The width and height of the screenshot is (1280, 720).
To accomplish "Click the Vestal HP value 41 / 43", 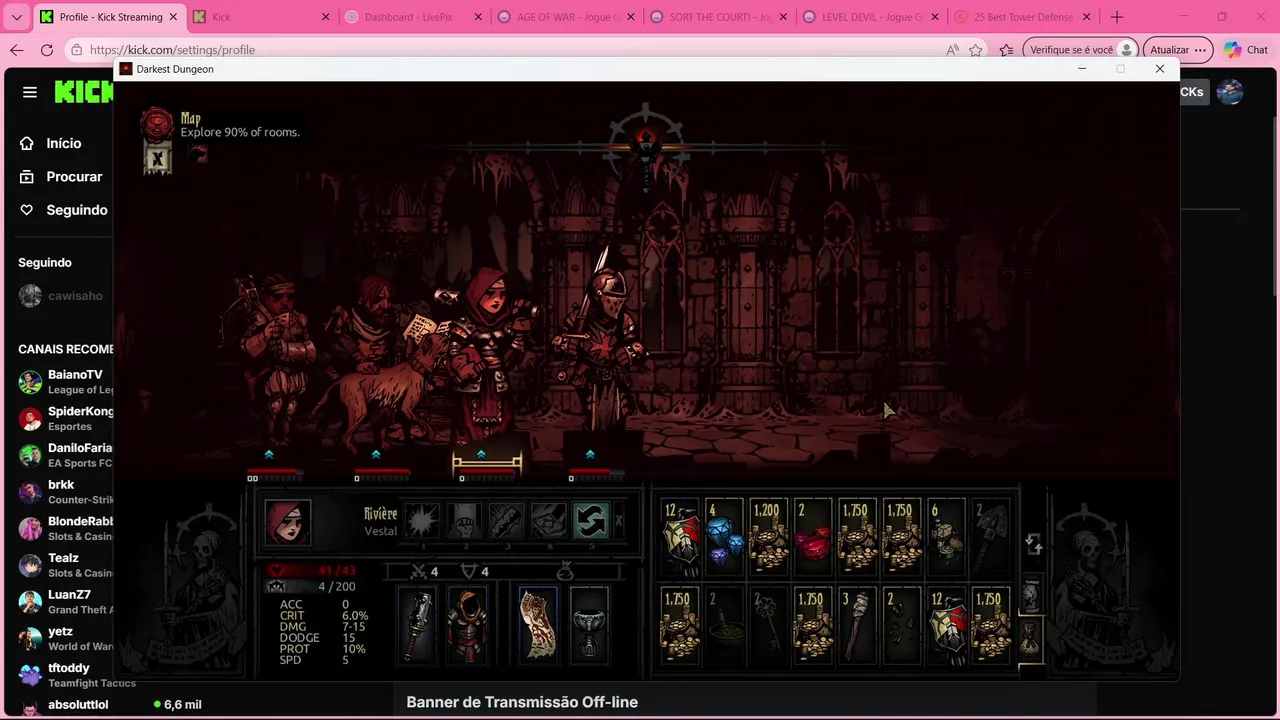I will tap(337, 571).
